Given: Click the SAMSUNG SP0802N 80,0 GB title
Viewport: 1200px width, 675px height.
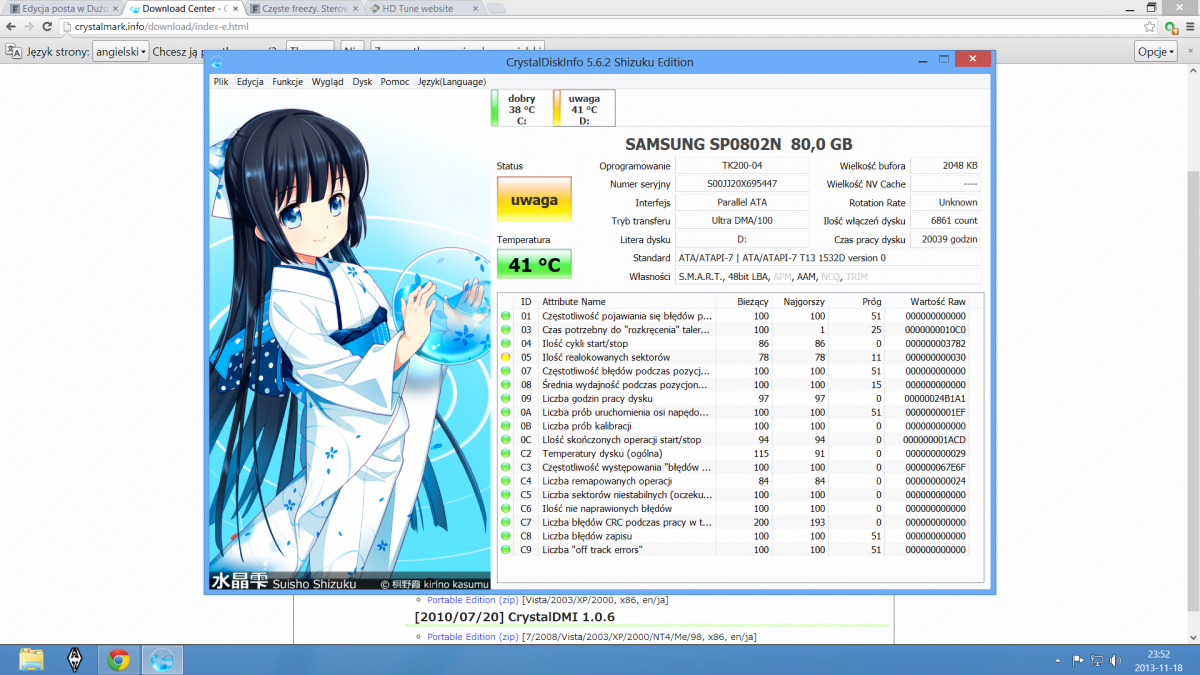Looking at the screenshot, I should 739,144.
